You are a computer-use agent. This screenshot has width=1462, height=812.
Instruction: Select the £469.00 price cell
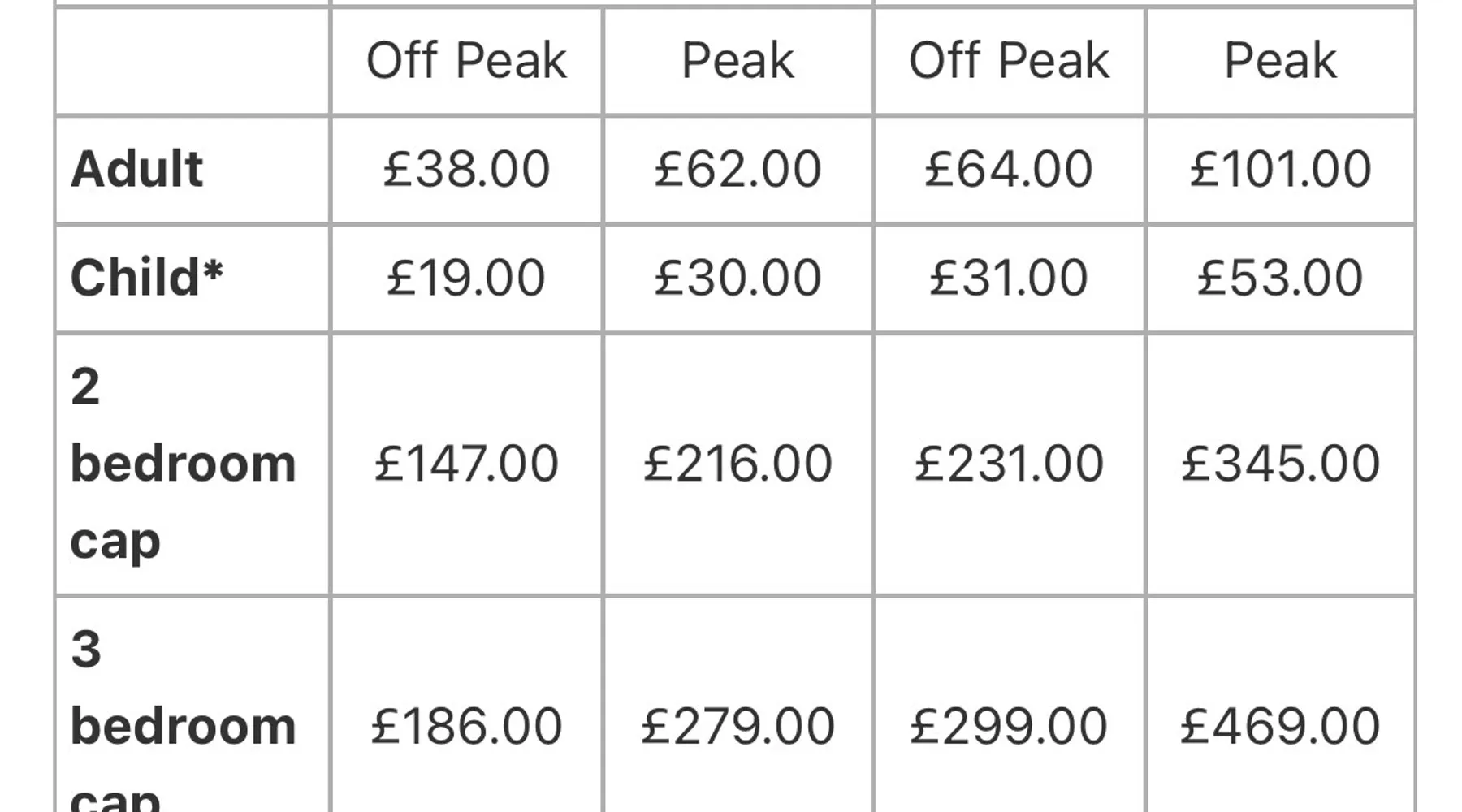[x=1280, y=725]
